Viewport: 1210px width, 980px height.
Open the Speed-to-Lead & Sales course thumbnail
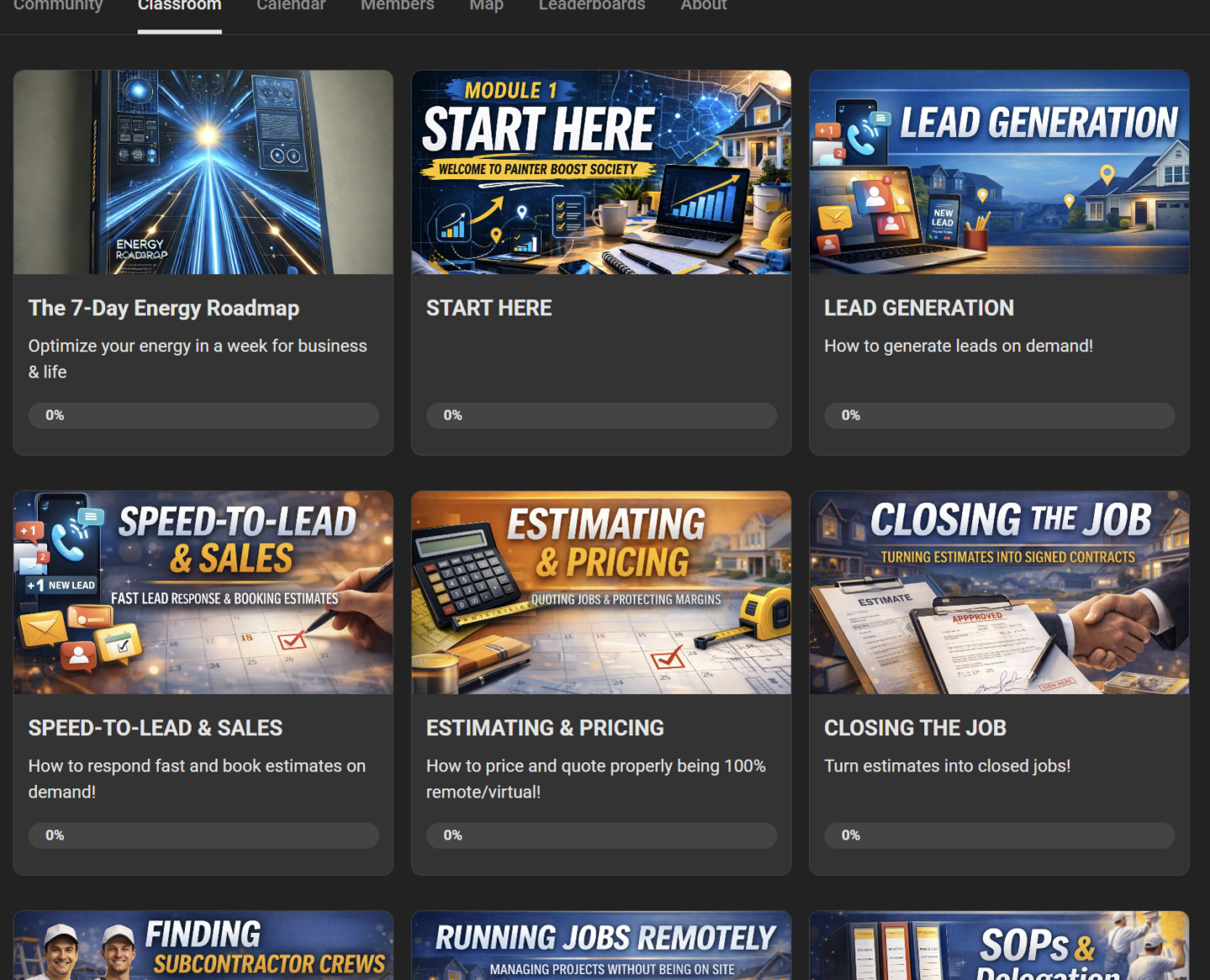click(x=203, y=593)
